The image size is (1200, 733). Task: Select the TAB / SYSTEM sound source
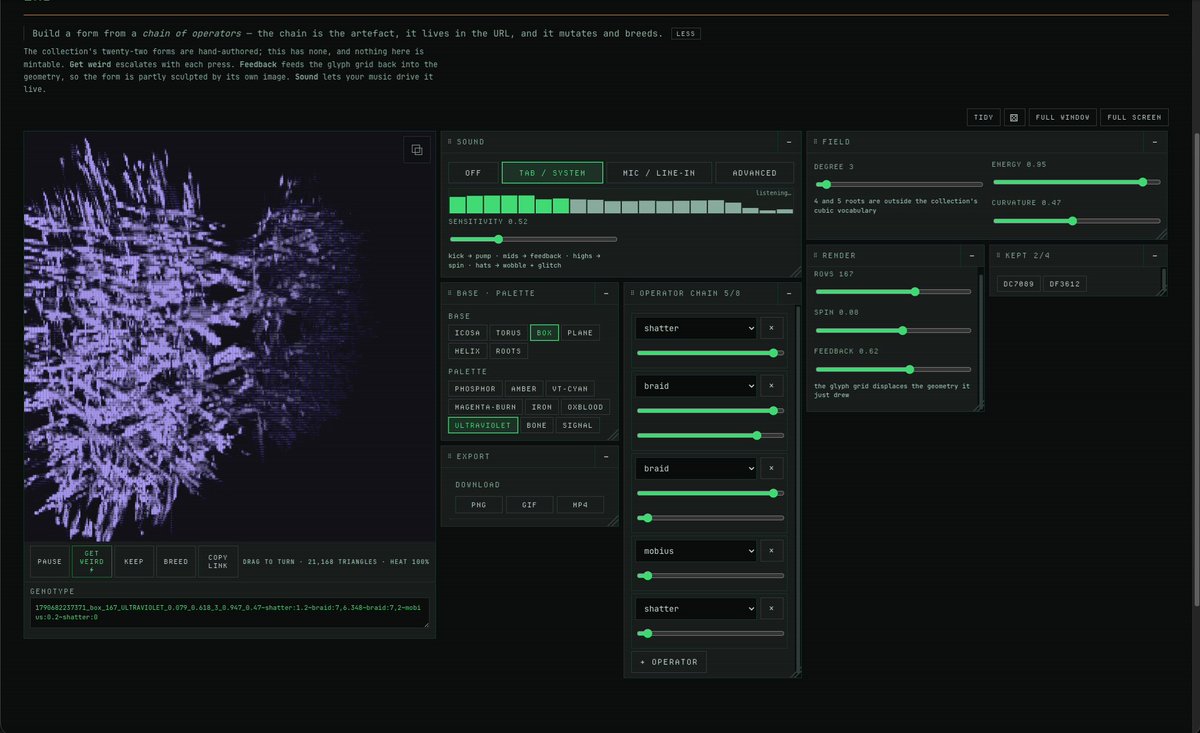point(552,173)
